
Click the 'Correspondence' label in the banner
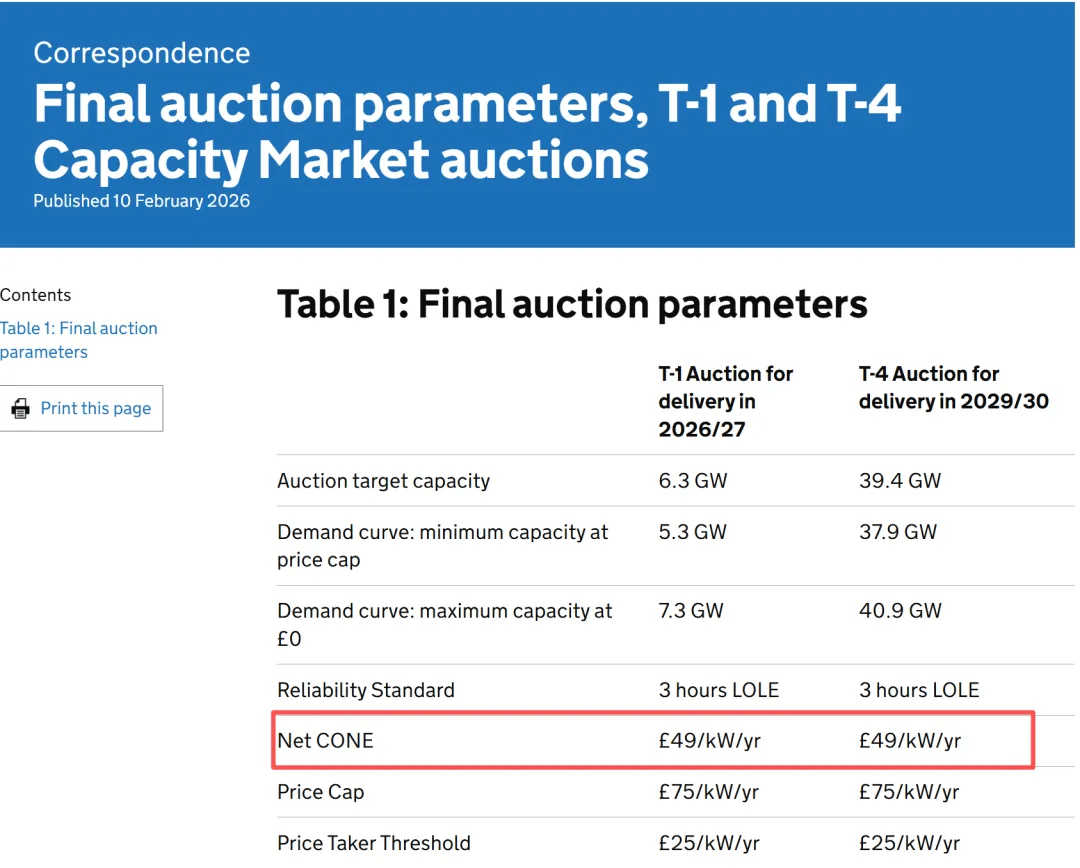[142, 53]
